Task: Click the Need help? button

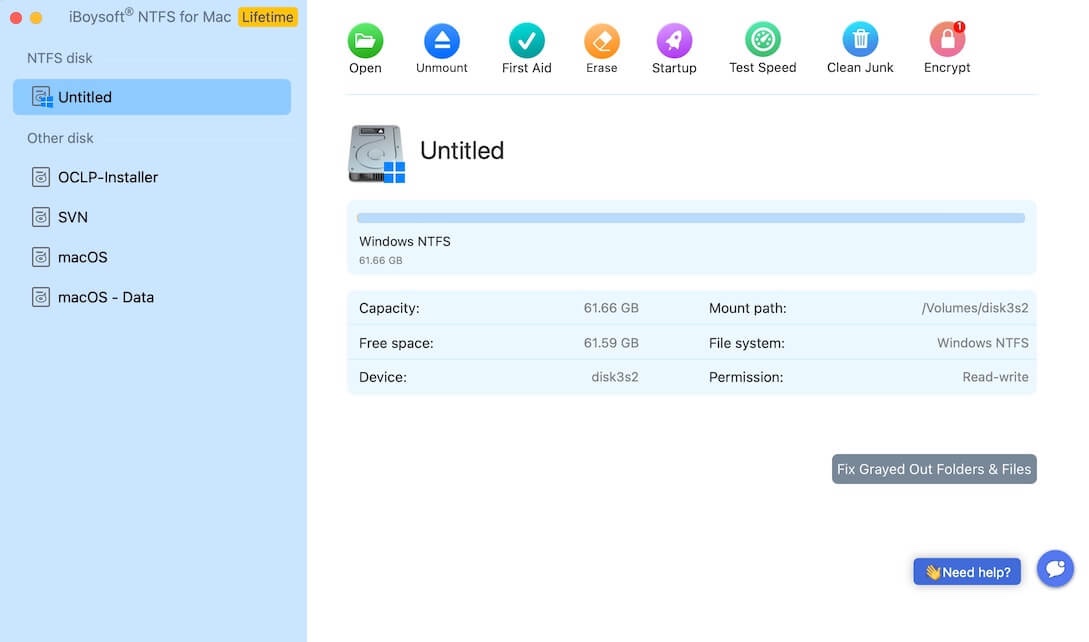Action: pos(967,572)
